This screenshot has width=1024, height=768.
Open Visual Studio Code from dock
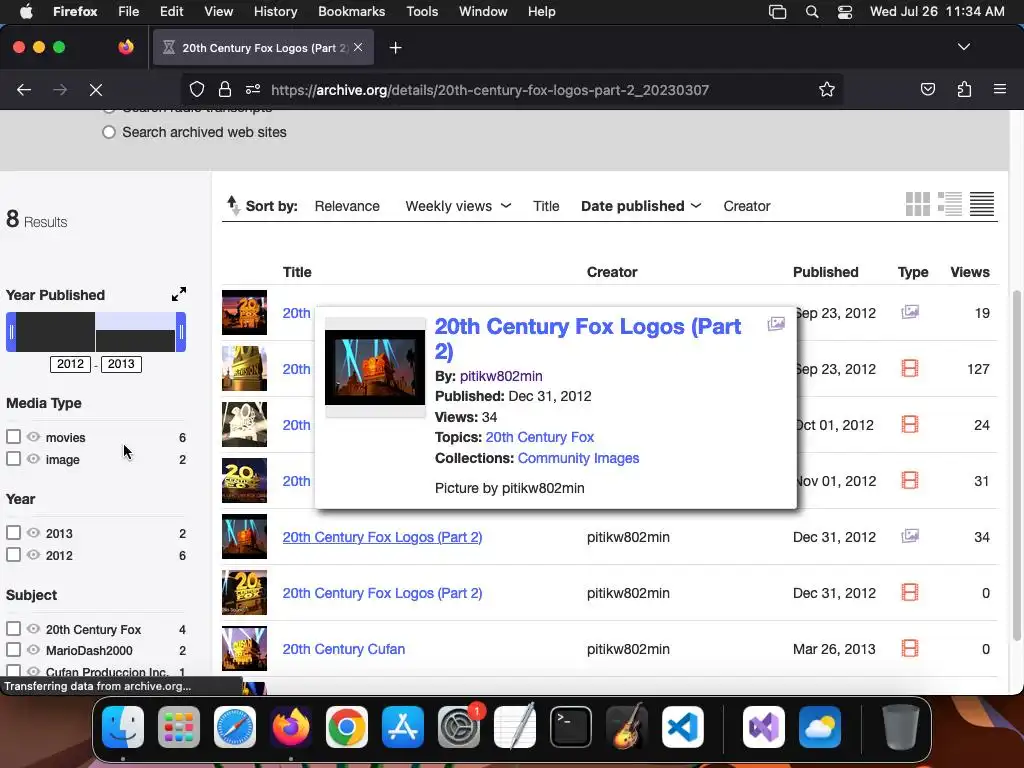click(x=682, y=727)
